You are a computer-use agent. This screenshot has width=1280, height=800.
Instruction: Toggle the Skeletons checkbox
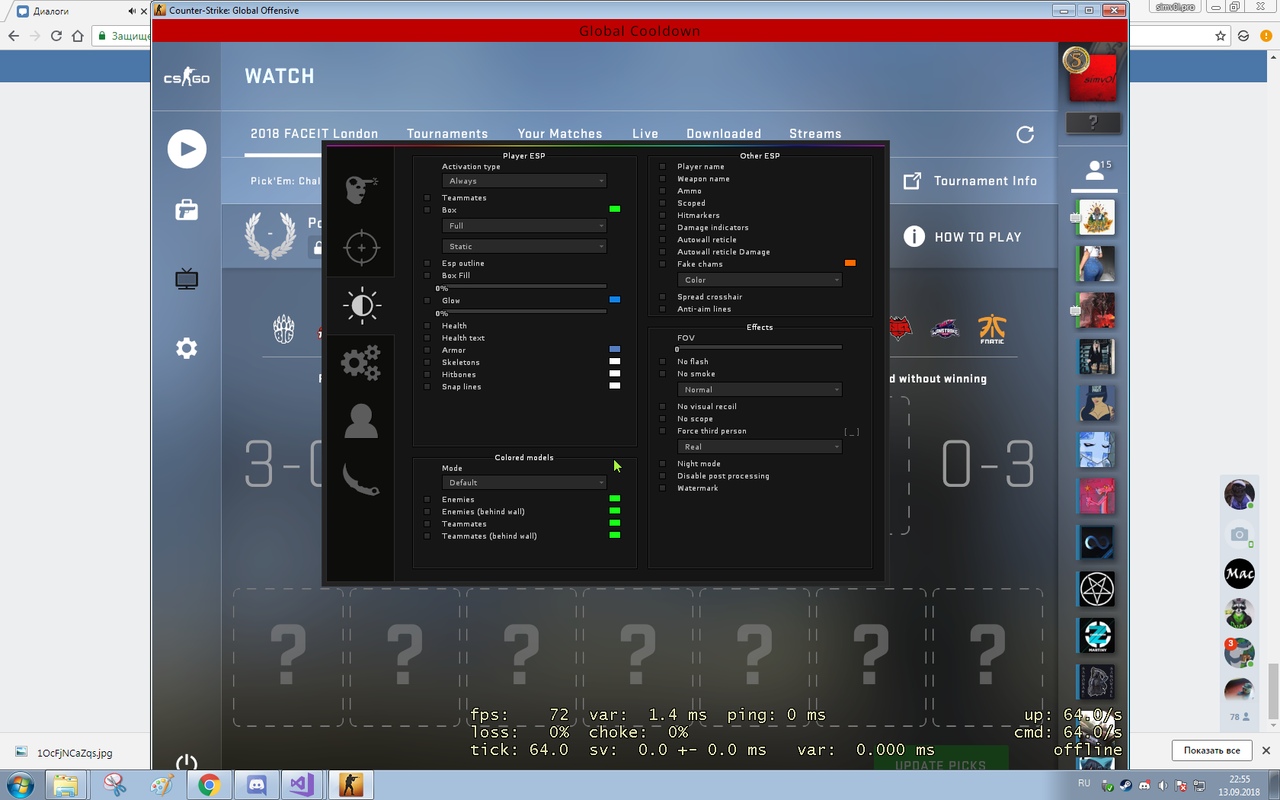[x=427, y=362]
